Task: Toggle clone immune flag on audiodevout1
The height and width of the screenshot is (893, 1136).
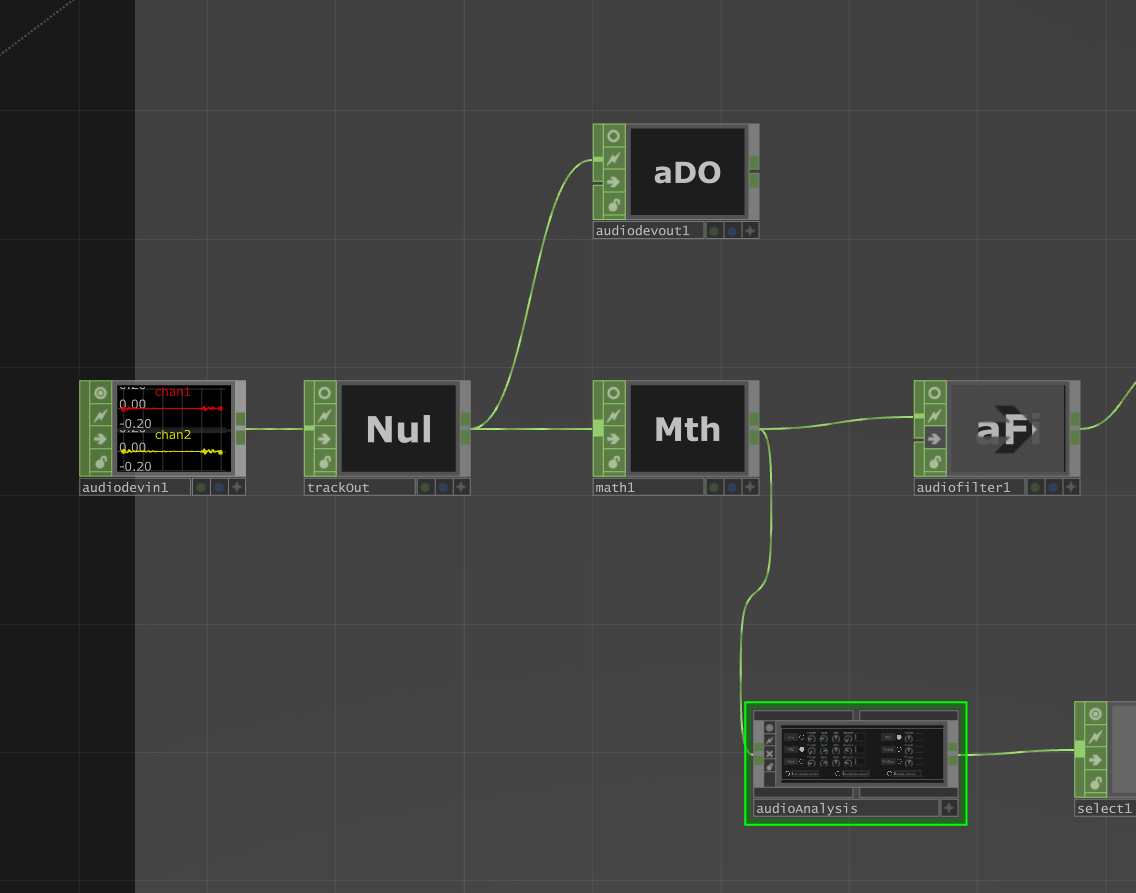Action: coord(614,159)
